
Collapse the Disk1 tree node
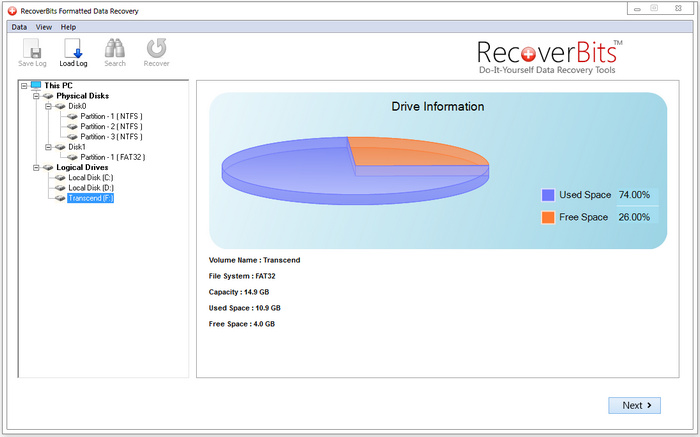coord(48,147)
